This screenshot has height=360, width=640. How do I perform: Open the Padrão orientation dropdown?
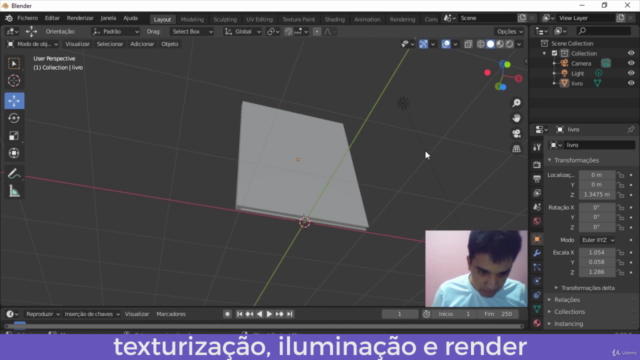tap(116, 31)
